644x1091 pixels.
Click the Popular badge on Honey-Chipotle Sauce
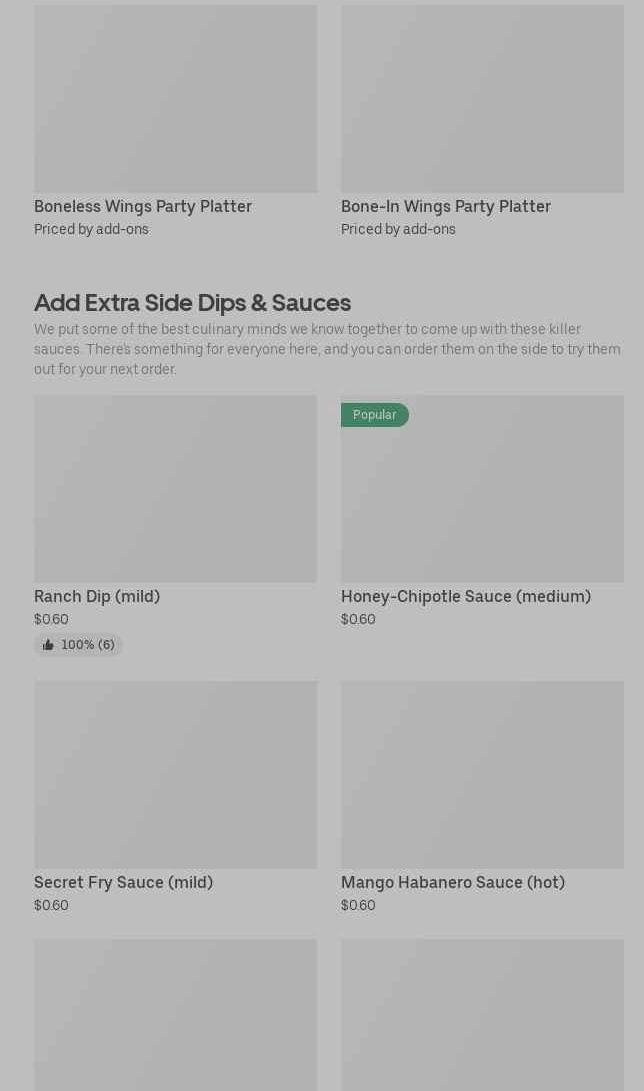click(x=374, y=415)
